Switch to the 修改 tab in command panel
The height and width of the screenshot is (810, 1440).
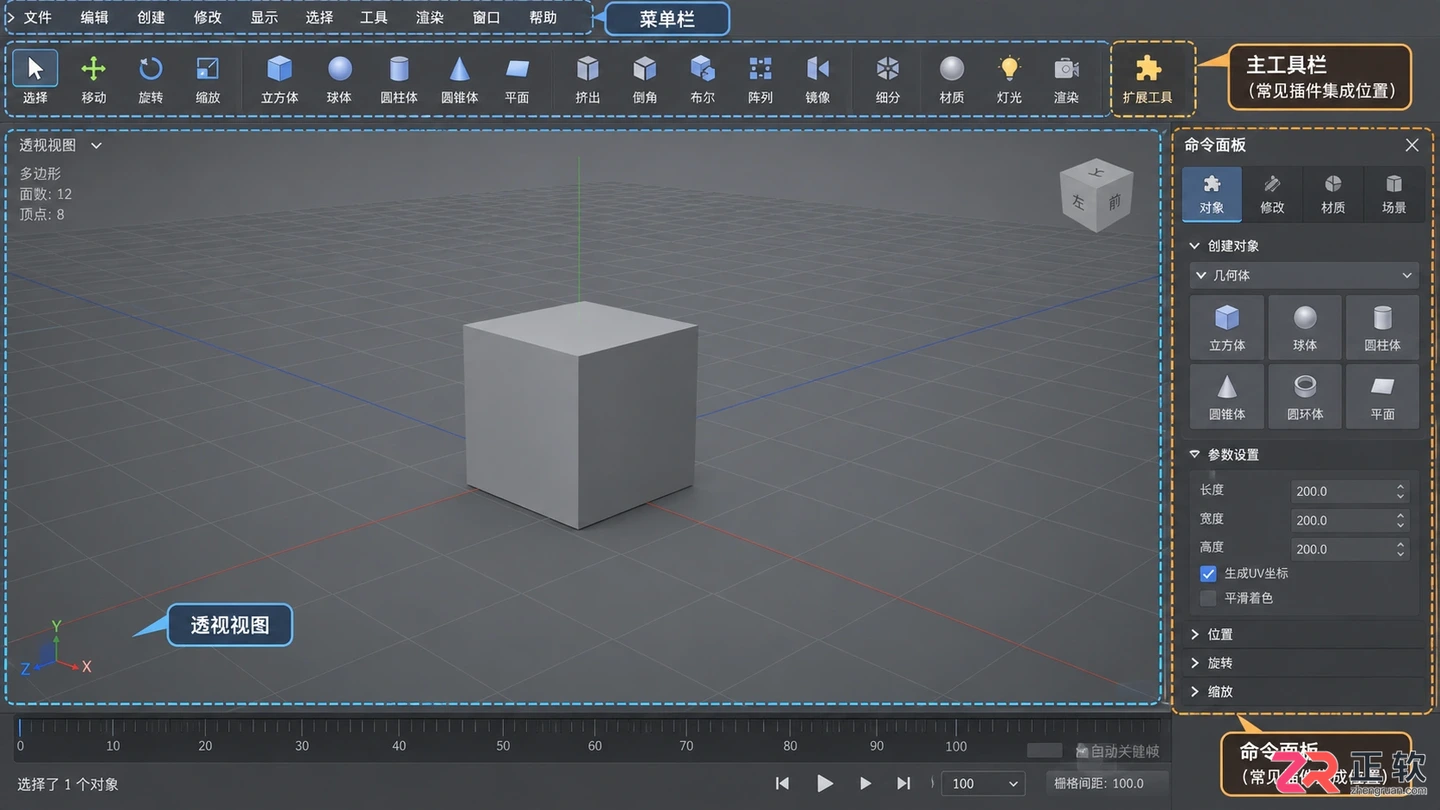(1272, 194)
